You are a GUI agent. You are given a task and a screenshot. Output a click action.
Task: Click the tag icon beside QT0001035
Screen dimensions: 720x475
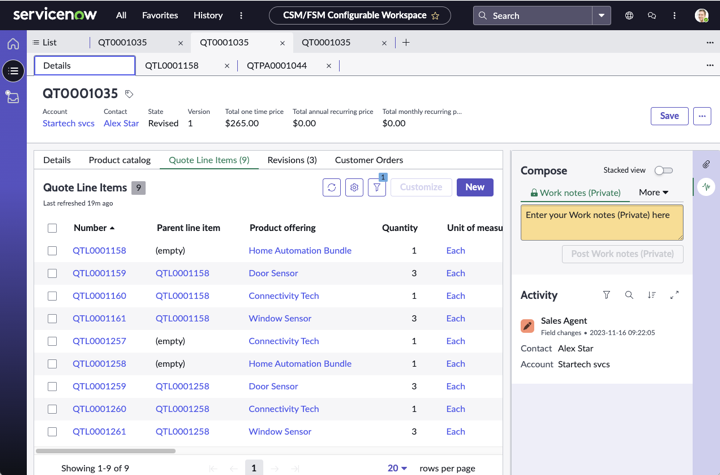click(129, 94)
